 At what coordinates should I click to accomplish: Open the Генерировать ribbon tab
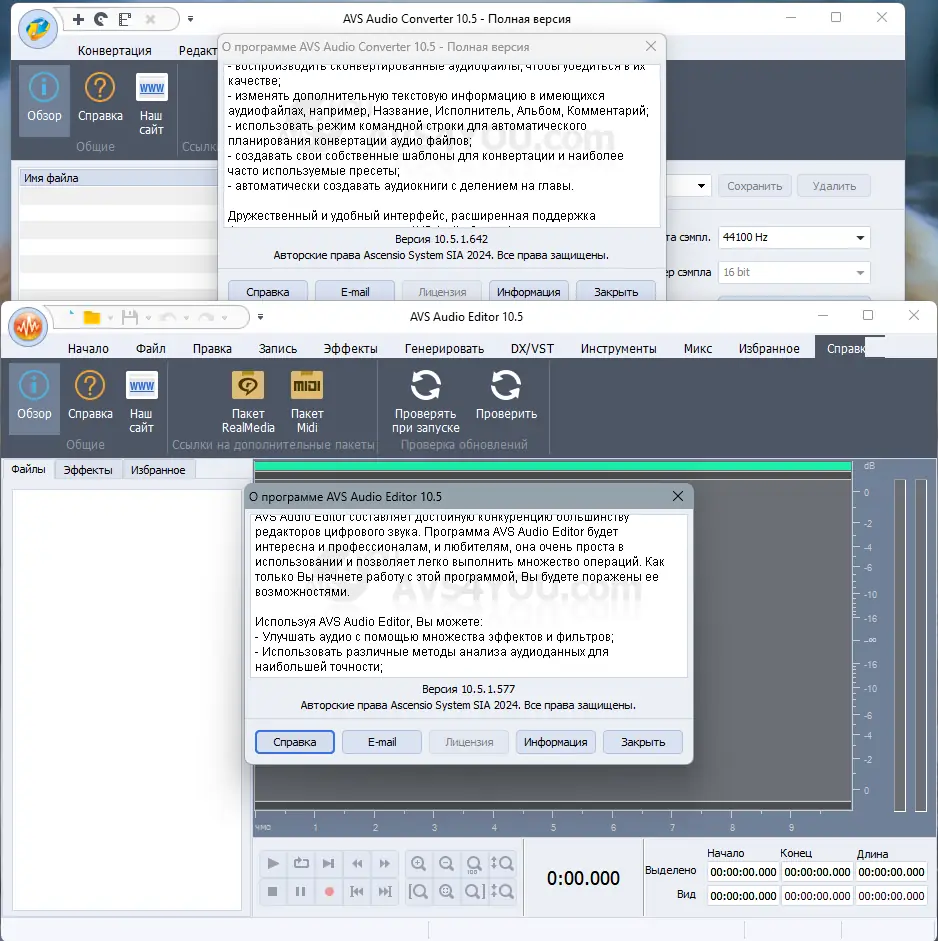(x=444, y=349)
